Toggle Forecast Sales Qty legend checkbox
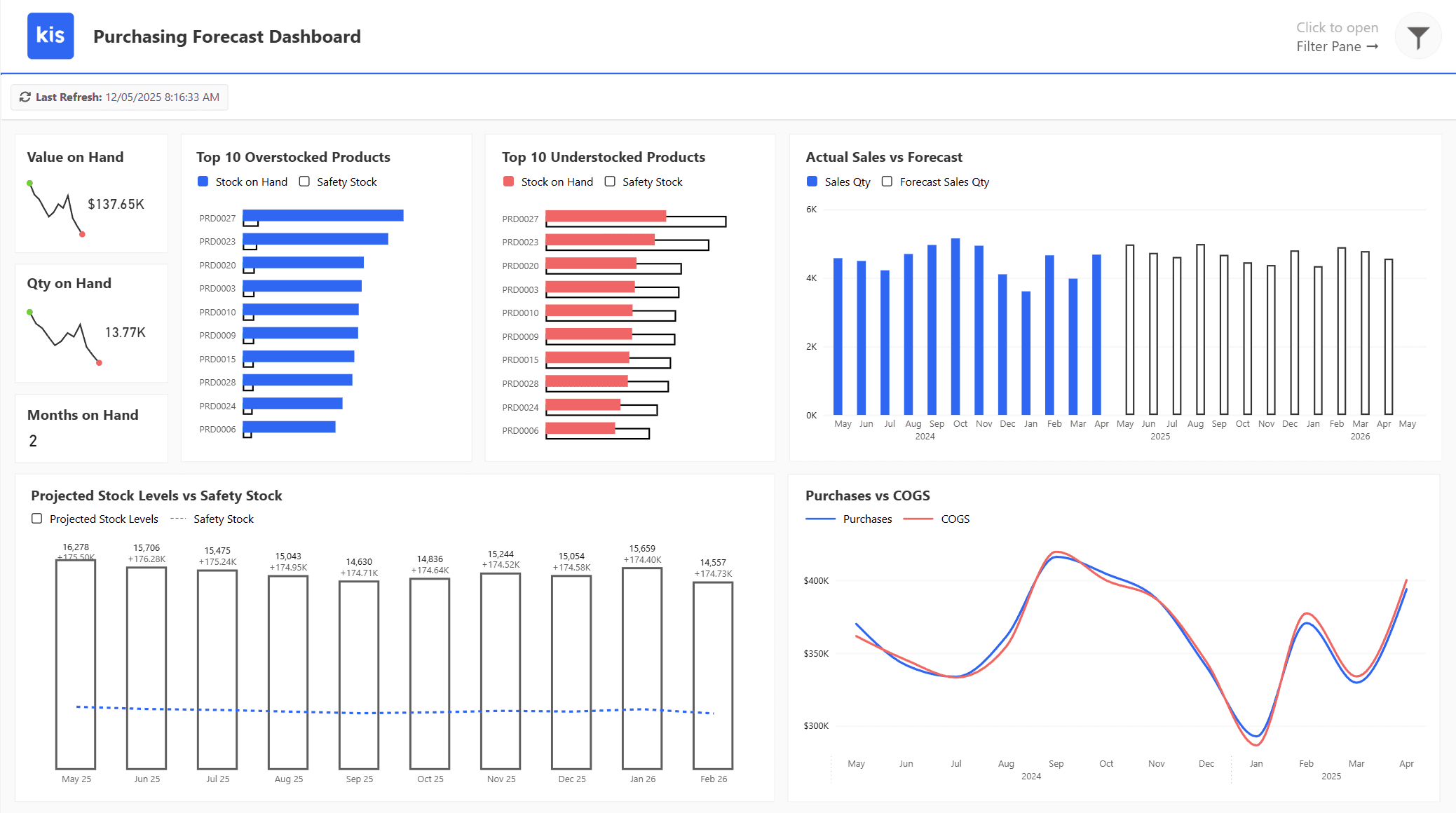 887,182
